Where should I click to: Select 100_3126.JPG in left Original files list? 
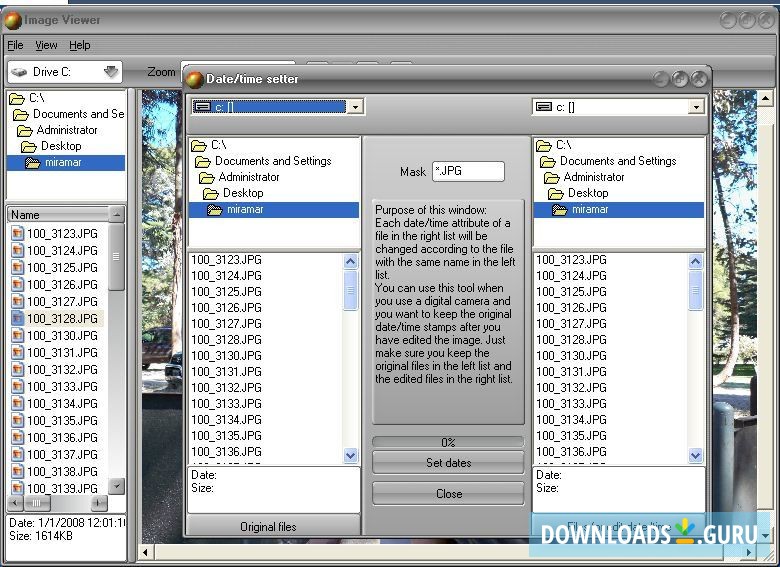pyautogui.click(x=226, y=308)
